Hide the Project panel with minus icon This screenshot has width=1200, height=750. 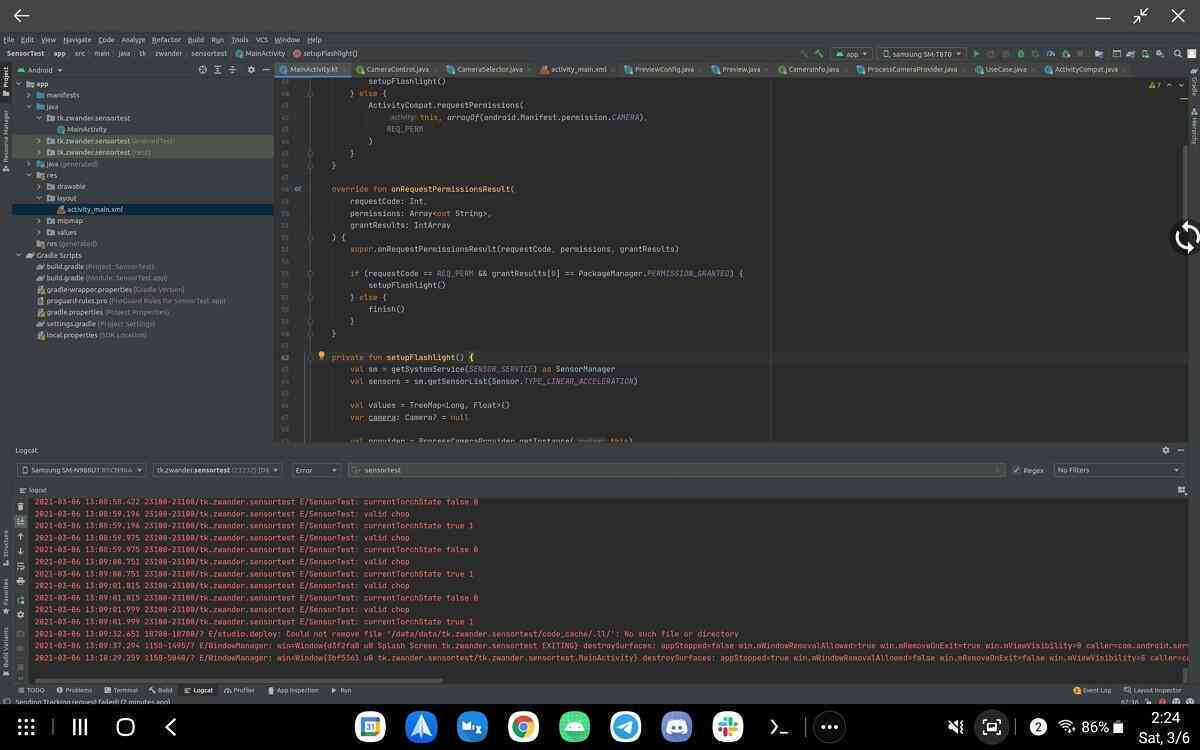pyautogui.click(x=265, y=70)
